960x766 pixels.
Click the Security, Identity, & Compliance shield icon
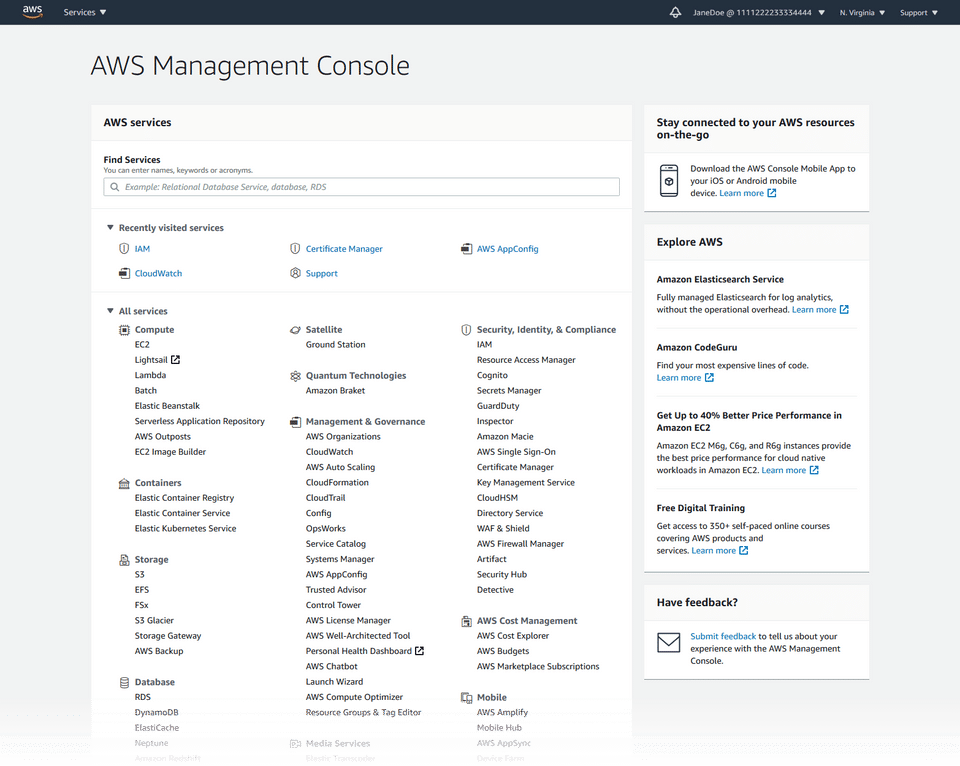coord(466,330)
